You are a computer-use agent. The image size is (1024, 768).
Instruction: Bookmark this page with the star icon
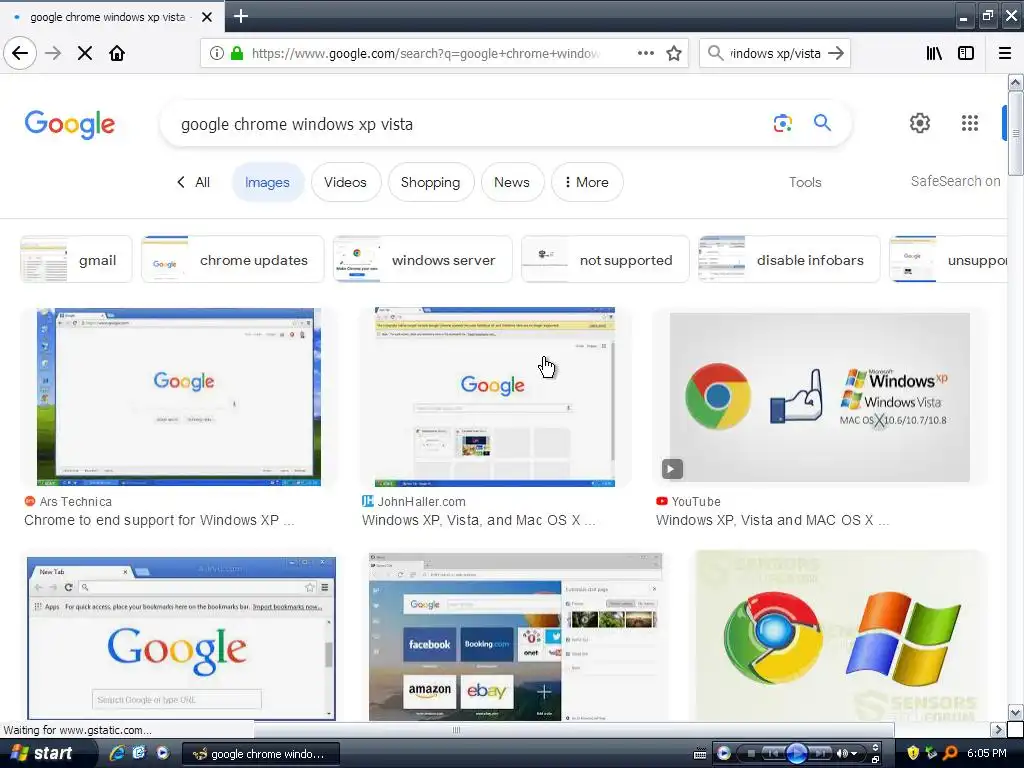(674, 53)
